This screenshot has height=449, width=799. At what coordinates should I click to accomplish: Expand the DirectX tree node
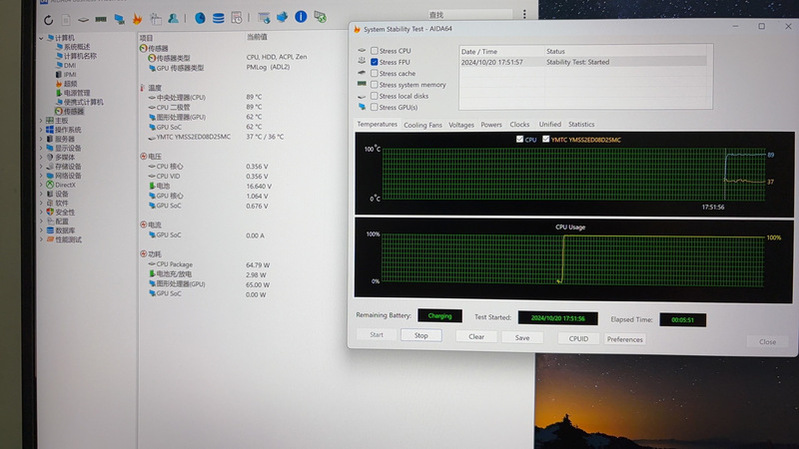point(41,185)
